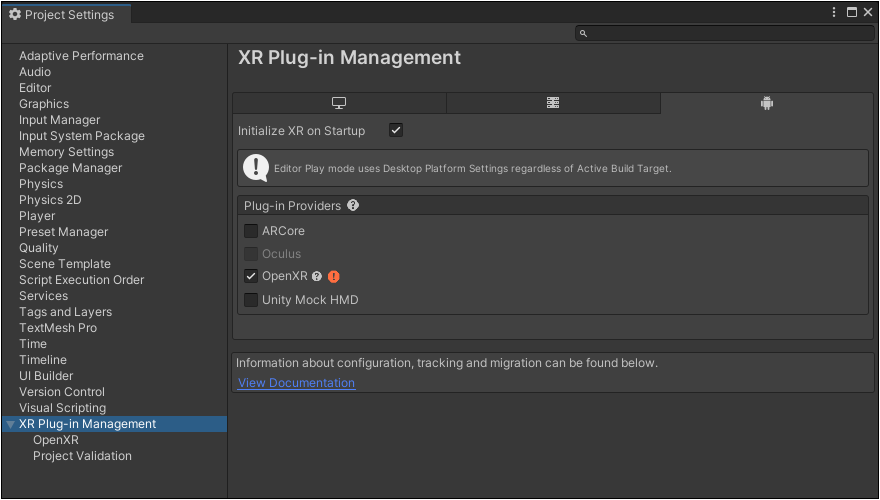
Task: Open the Project Settings kebab menu
Action: tap(834, 12)
